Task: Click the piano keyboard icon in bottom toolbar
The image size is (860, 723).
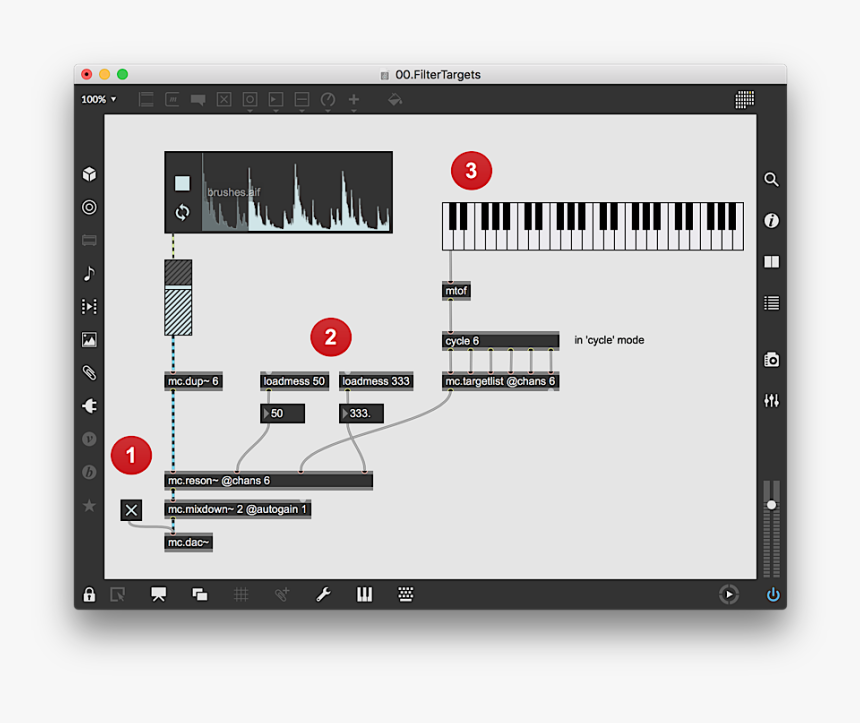Action: (x=364, y=593)
